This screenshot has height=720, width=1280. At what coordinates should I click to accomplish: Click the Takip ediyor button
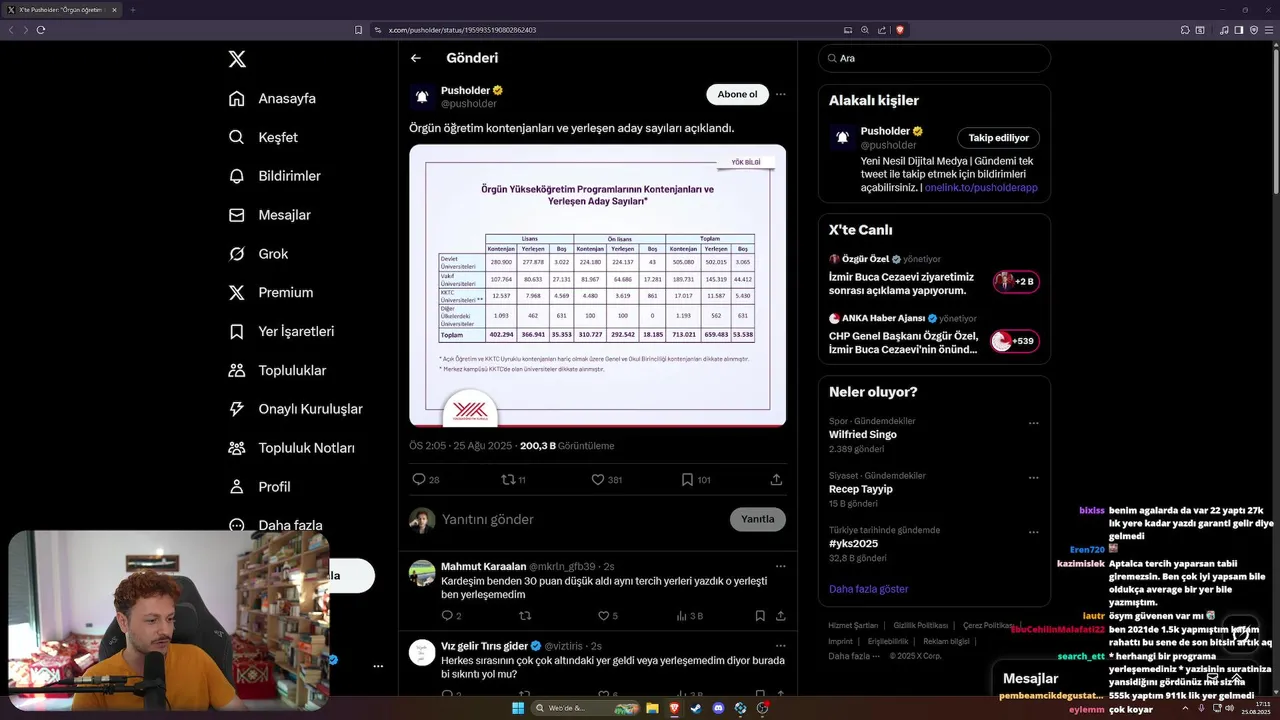click(998, 138)
